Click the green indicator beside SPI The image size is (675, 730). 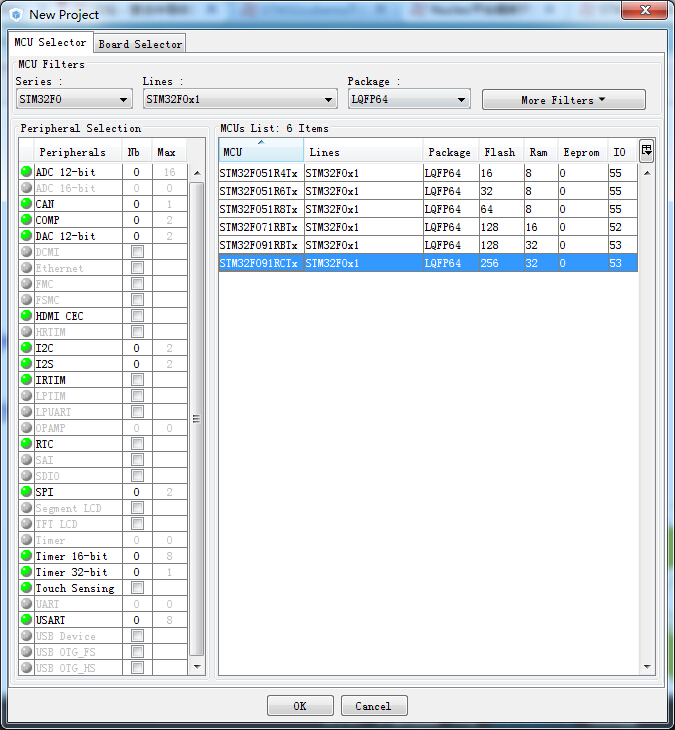pos(27,491)
